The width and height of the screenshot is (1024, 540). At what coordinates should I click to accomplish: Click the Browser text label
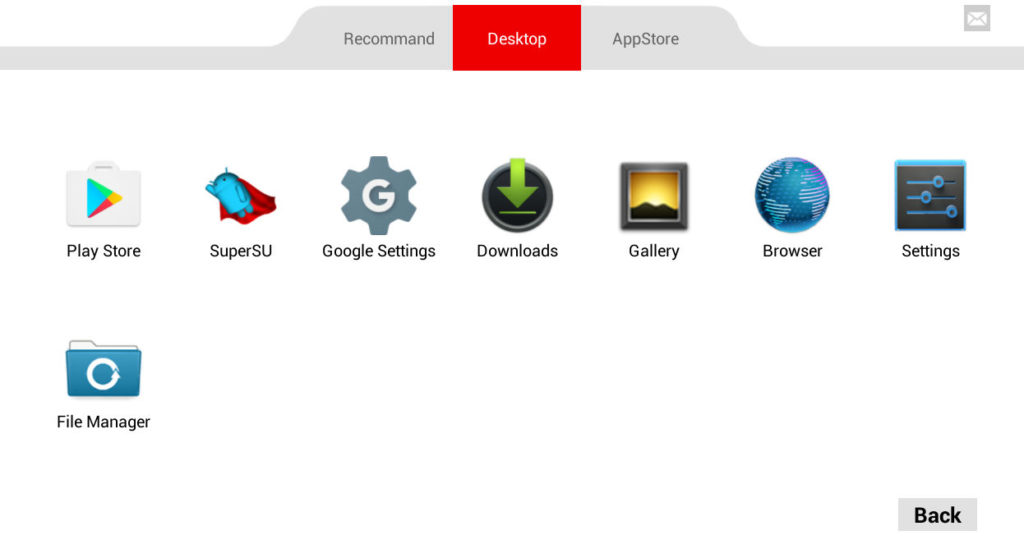(x=792, y=251)
